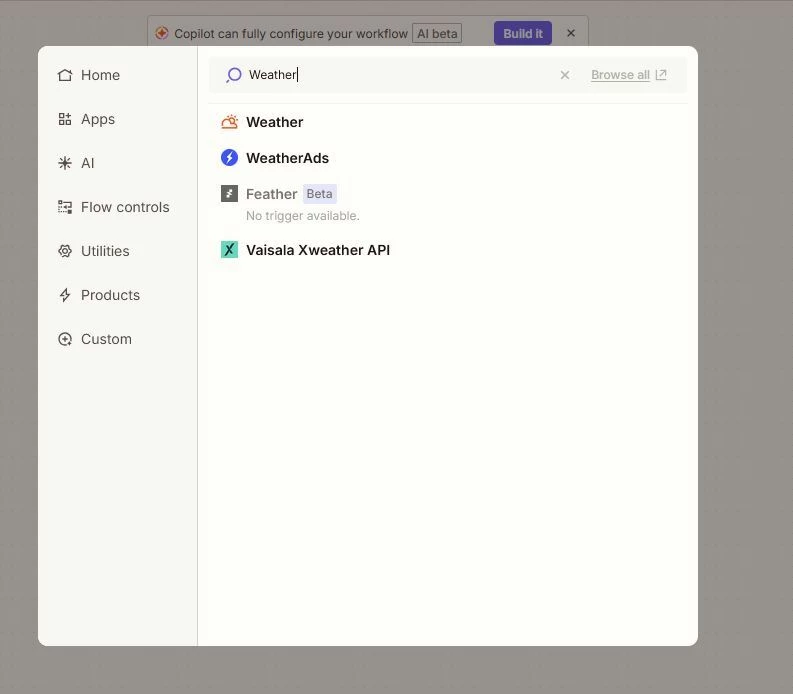The image size is (793, 694).
Task: Dismiss the Copilot banner
Action: (571, 33)
